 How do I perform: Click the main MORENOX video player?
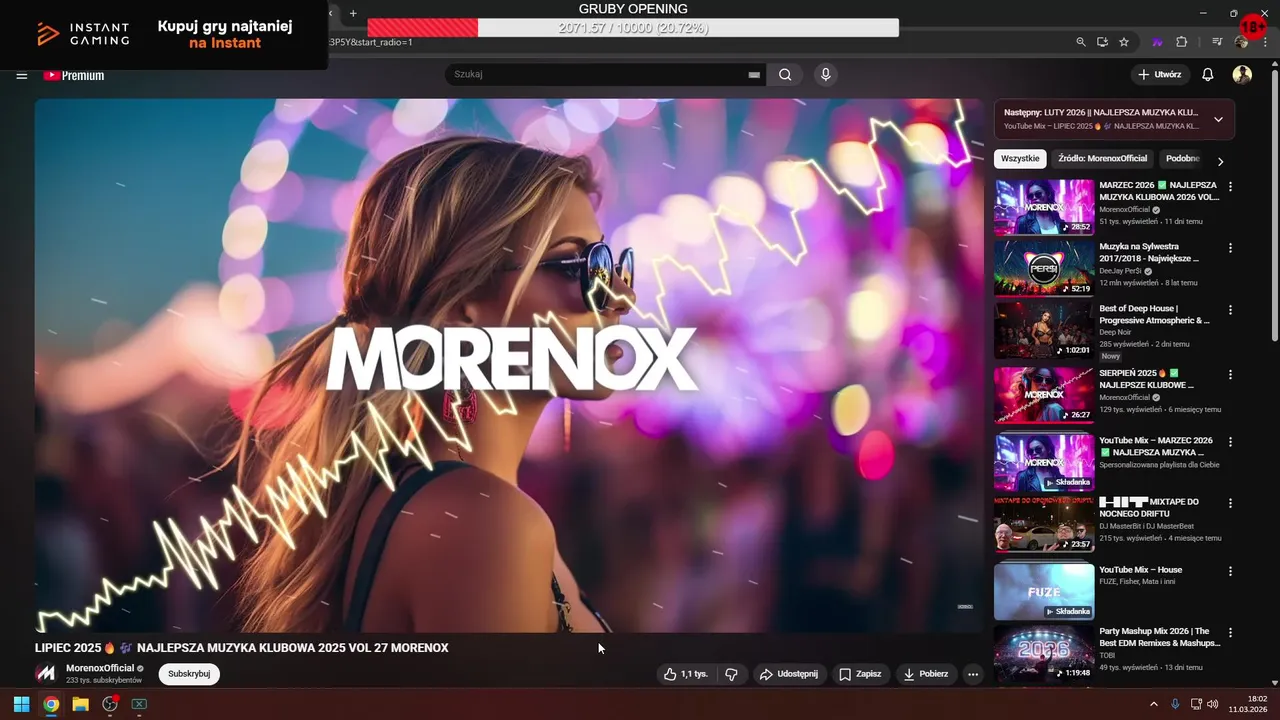[x=509, y=365]
